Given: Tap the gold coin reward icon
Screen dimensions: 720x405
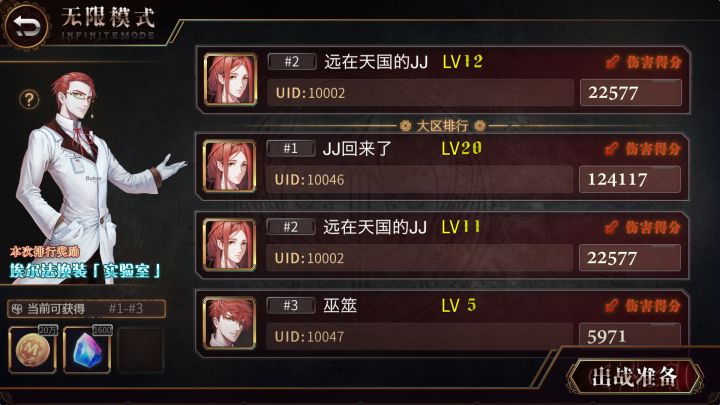Looking at the screenshot, I should pos(33,350).
